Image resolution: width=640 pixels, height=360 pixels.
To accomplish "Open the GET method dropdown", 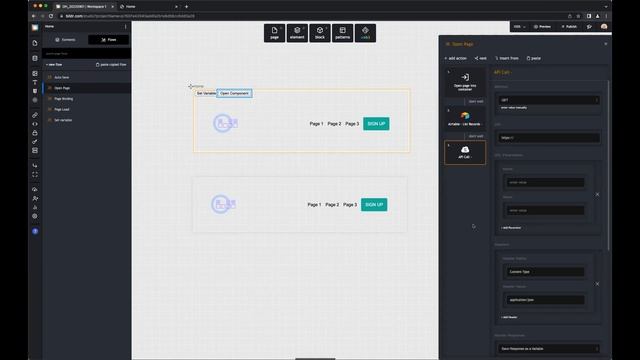I will point(548,100).
